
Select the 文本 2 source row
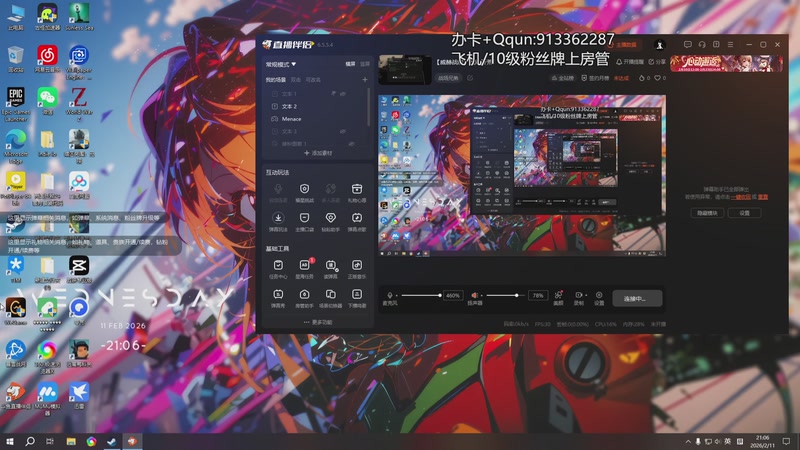[x=317, y=106]
